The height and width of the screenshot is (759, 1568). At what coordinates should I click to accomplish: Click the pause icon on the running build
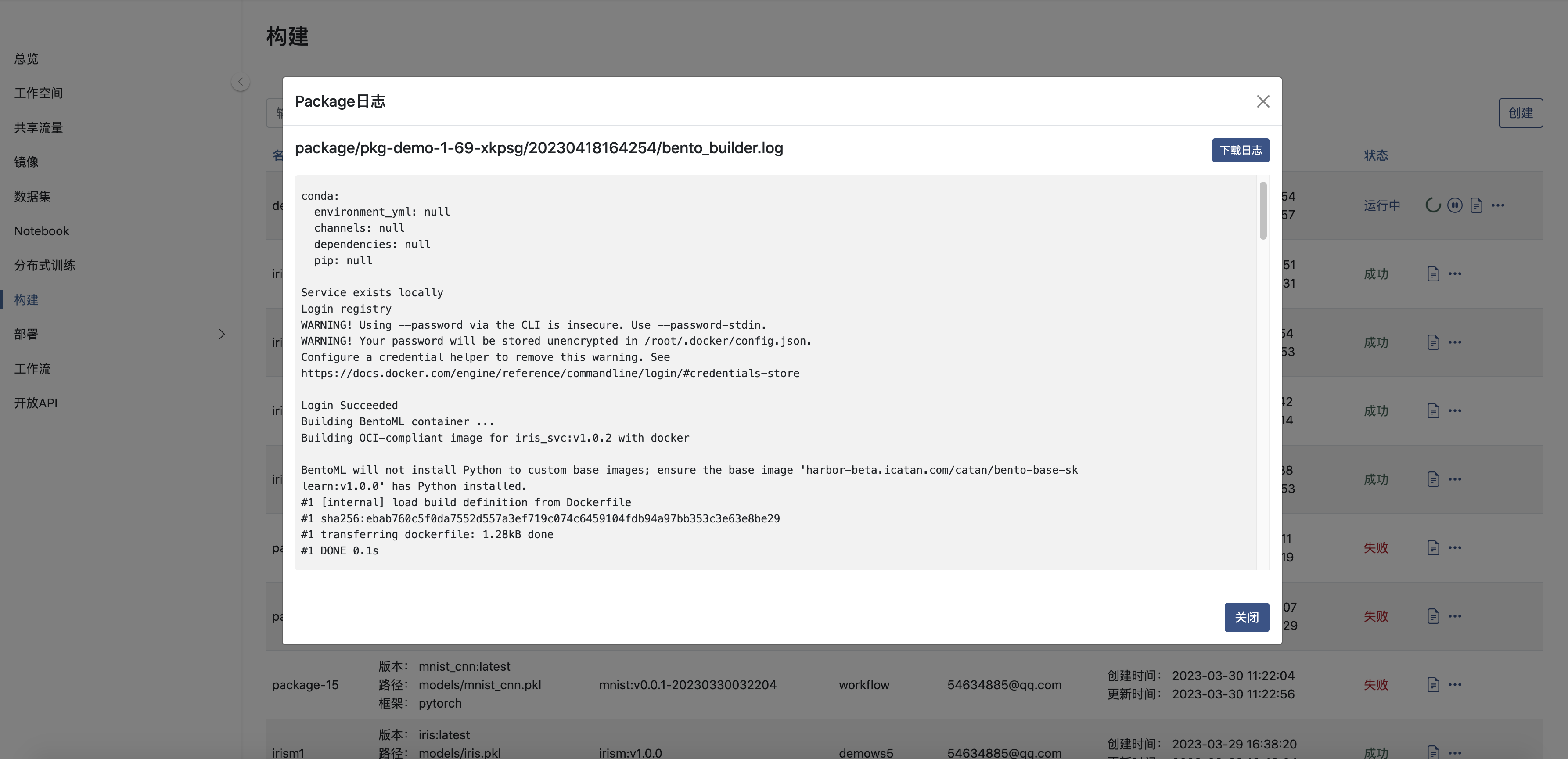point(1454,206)
